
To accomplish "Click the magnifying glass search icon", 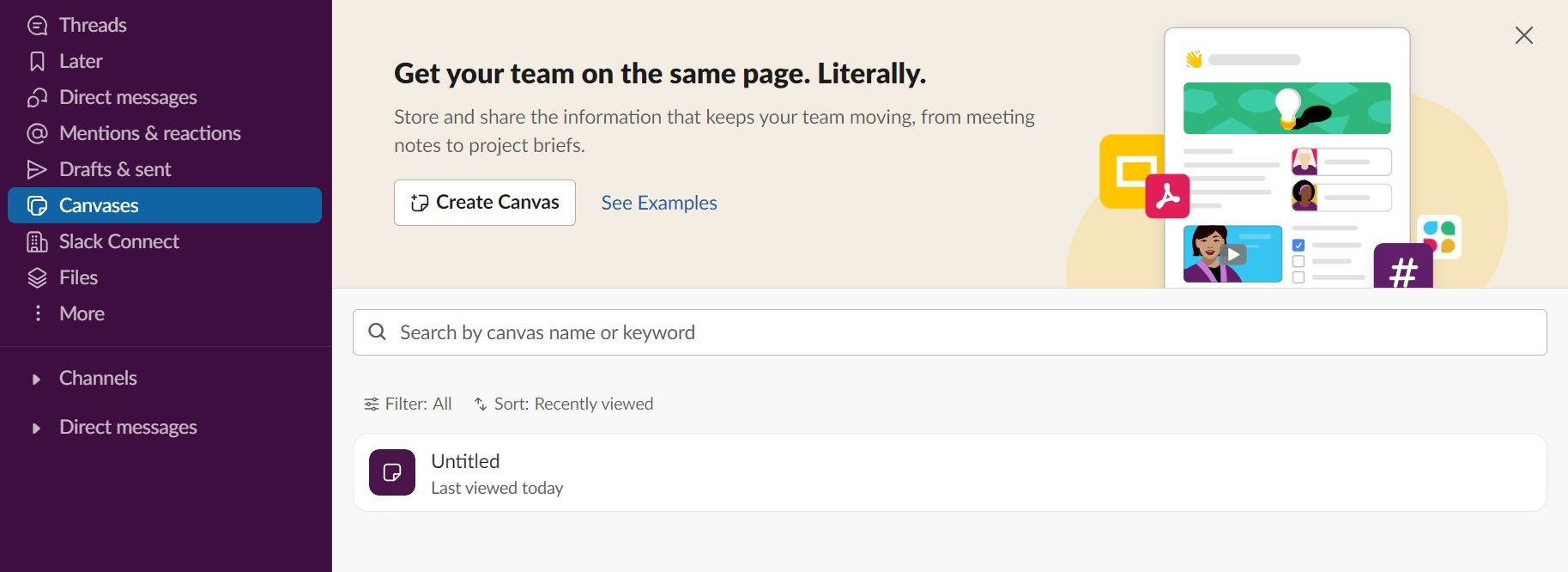I will (x=377, y=332).
